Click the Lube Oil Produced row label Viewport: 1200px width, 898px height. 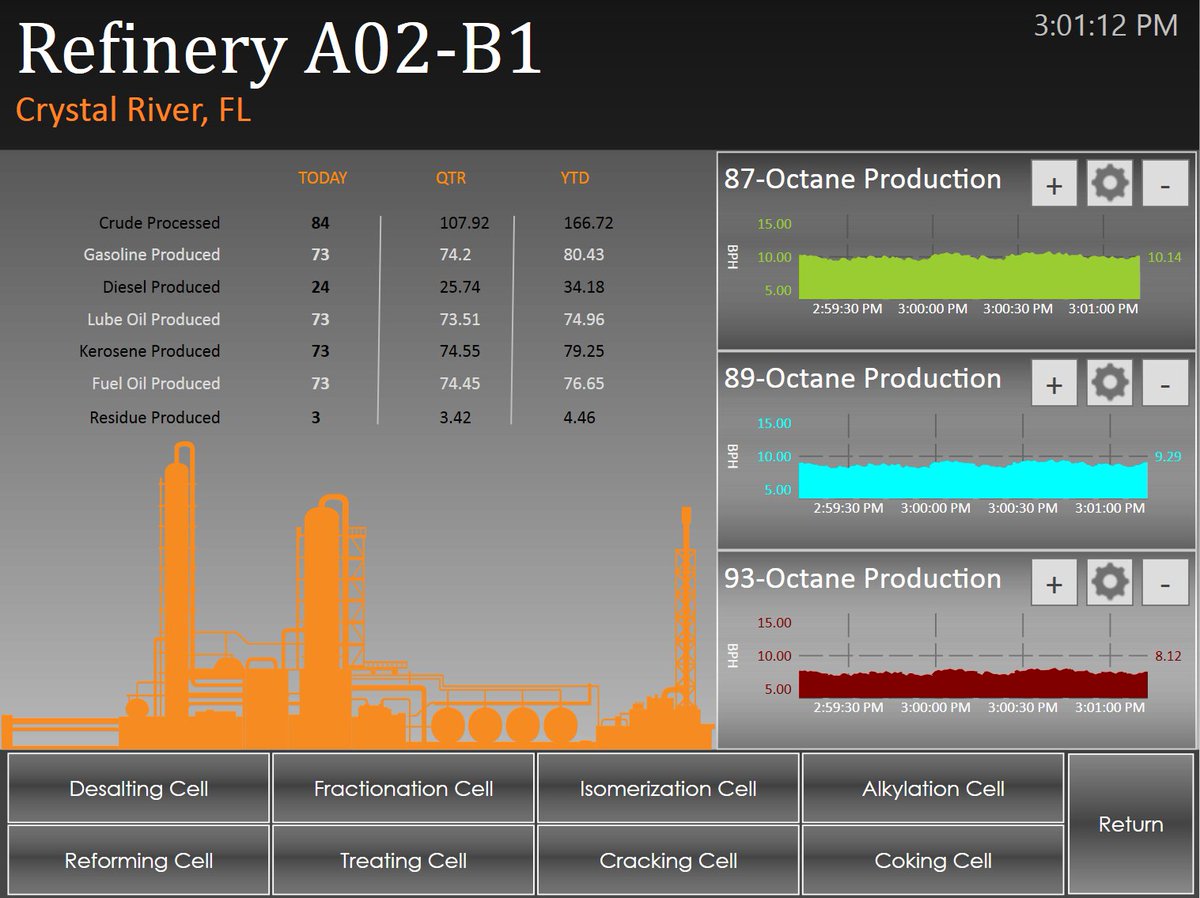[153, 319]
